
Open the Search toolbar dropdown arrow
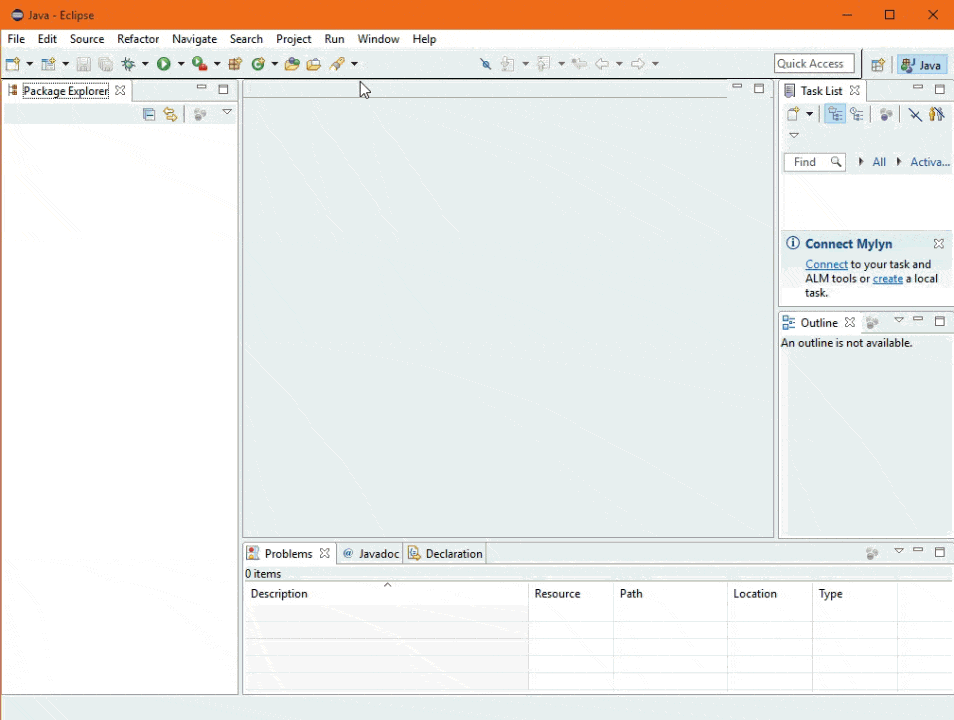point(354,64)
